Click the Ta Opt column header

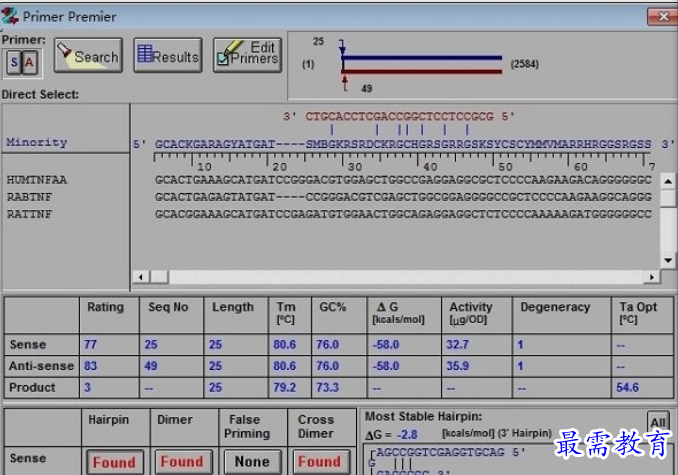tap(638, 312)
